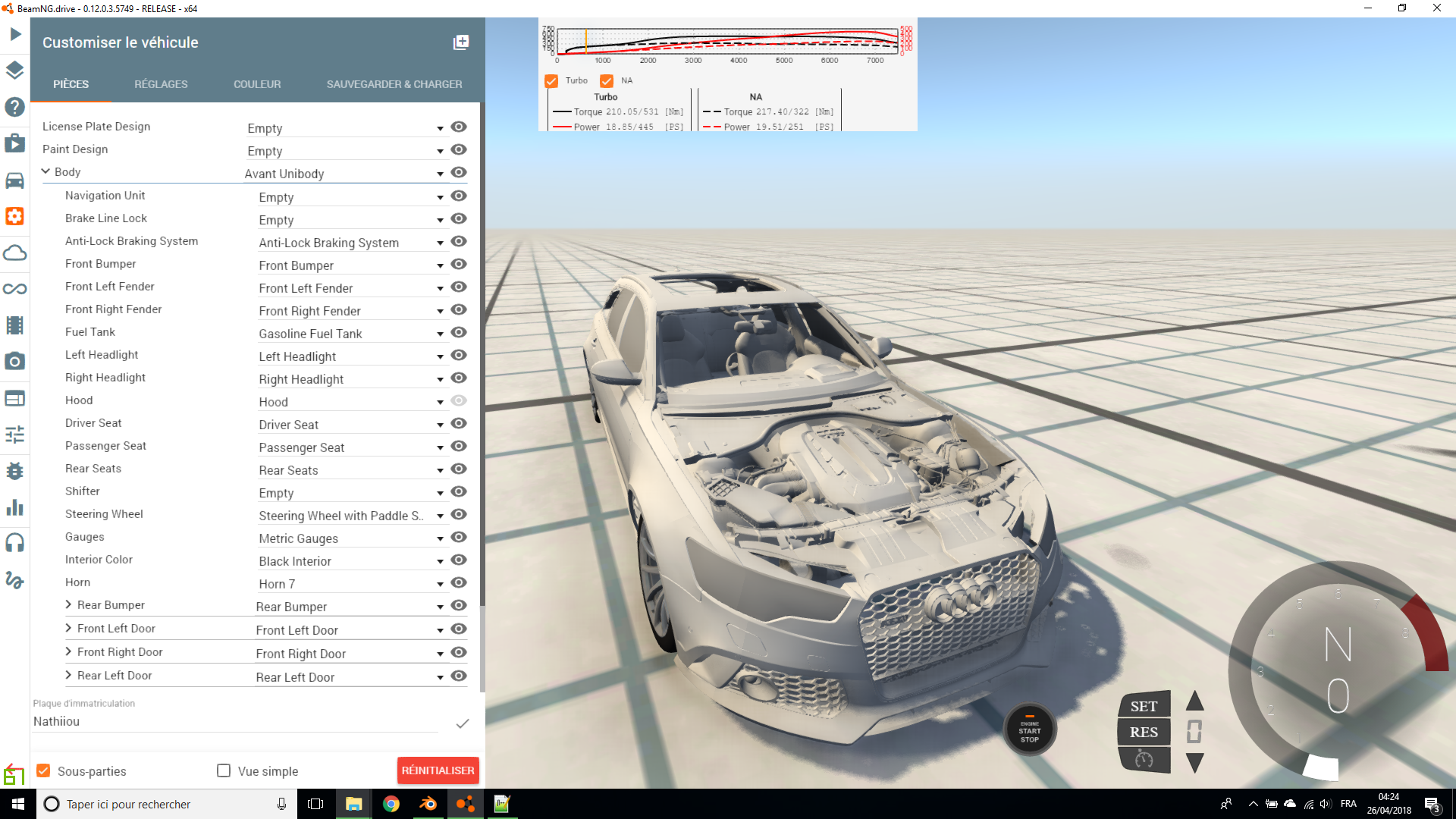1456x819 pixels.
Task: Enable the Vue simple checkbox
Action: coord(224,770)
